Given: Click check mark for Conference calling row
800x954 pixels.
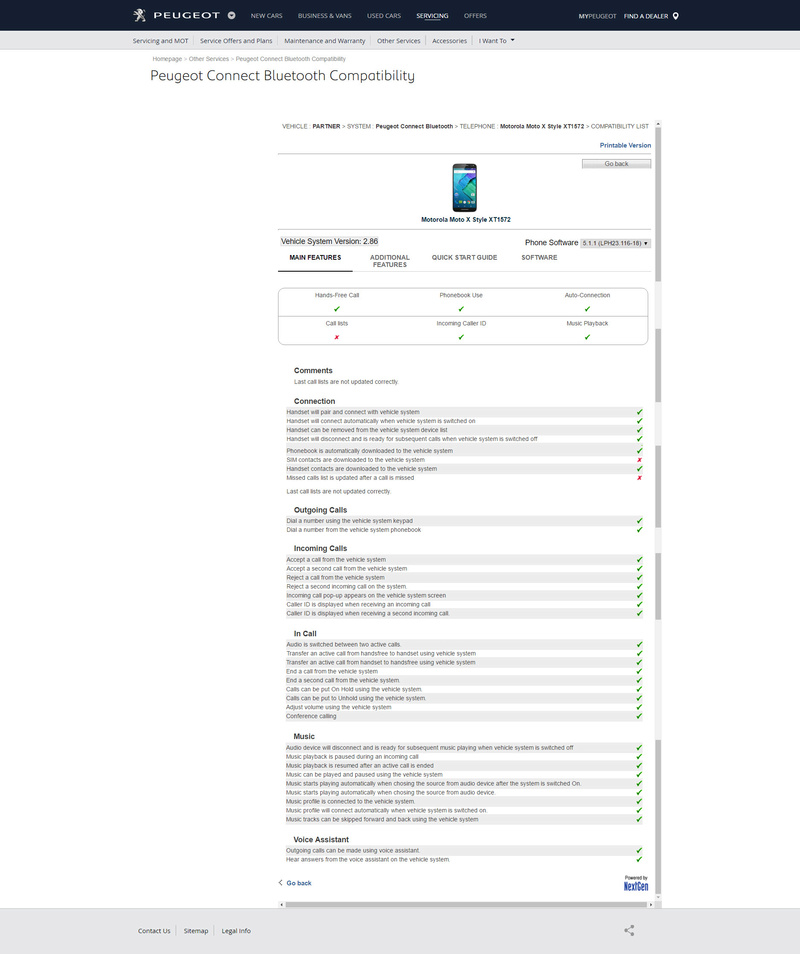Looking at the screenshot, I should pos(639,716).
